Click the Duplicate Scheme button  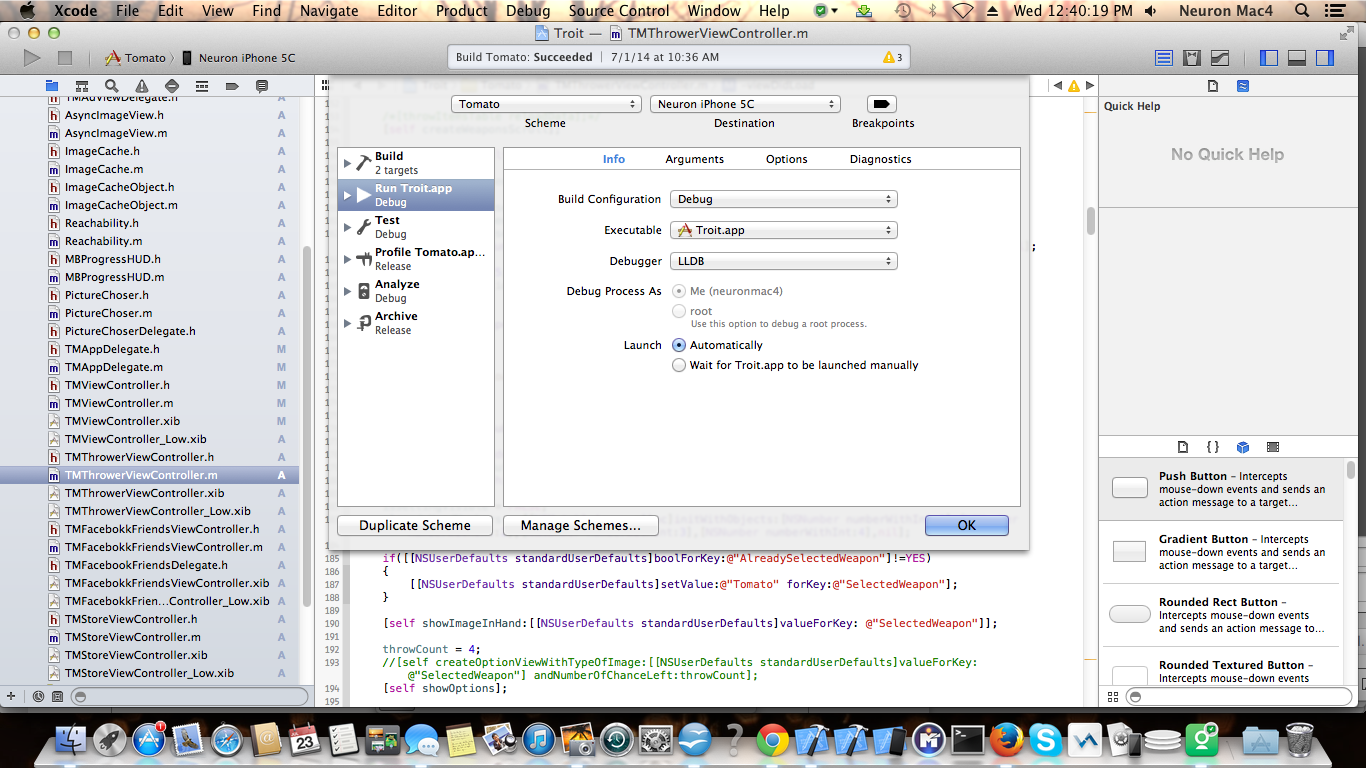(x=415, y=525)
